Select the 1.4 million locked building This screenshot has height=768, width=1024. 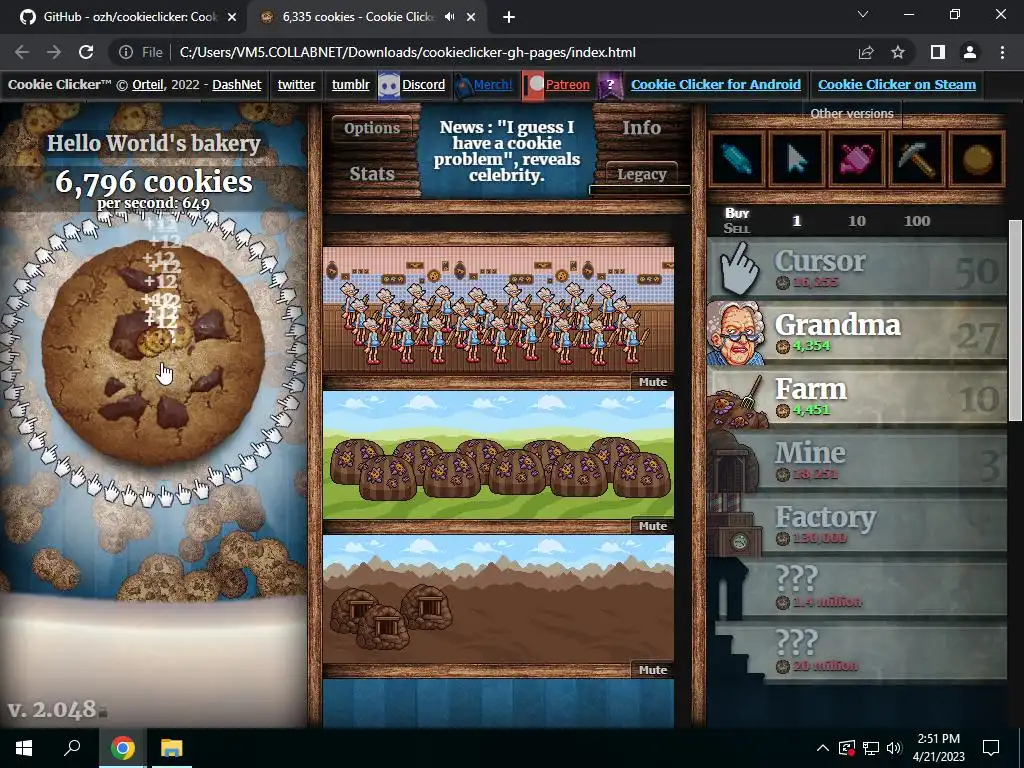(857, 589)
